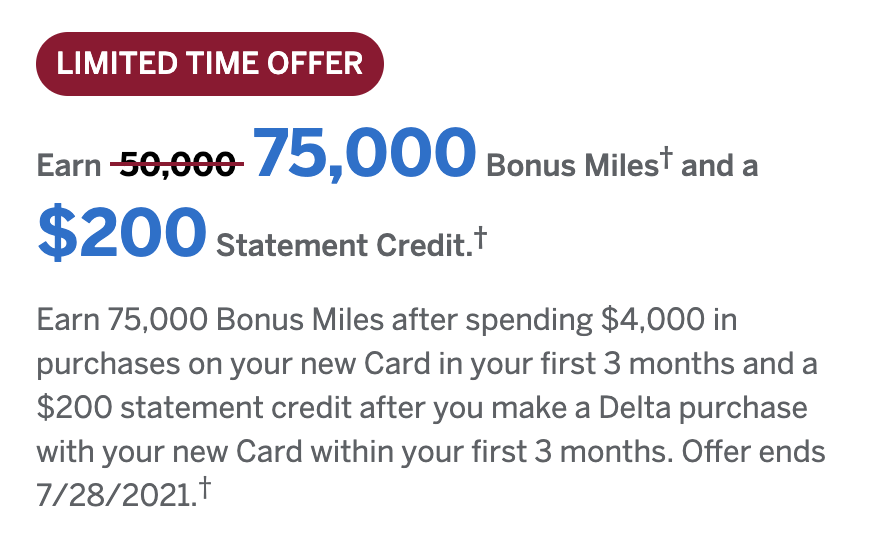Screen dimensions: 872x544
Task: Click the word Earn before crossed-out 50,000
Action: point(69,166)
